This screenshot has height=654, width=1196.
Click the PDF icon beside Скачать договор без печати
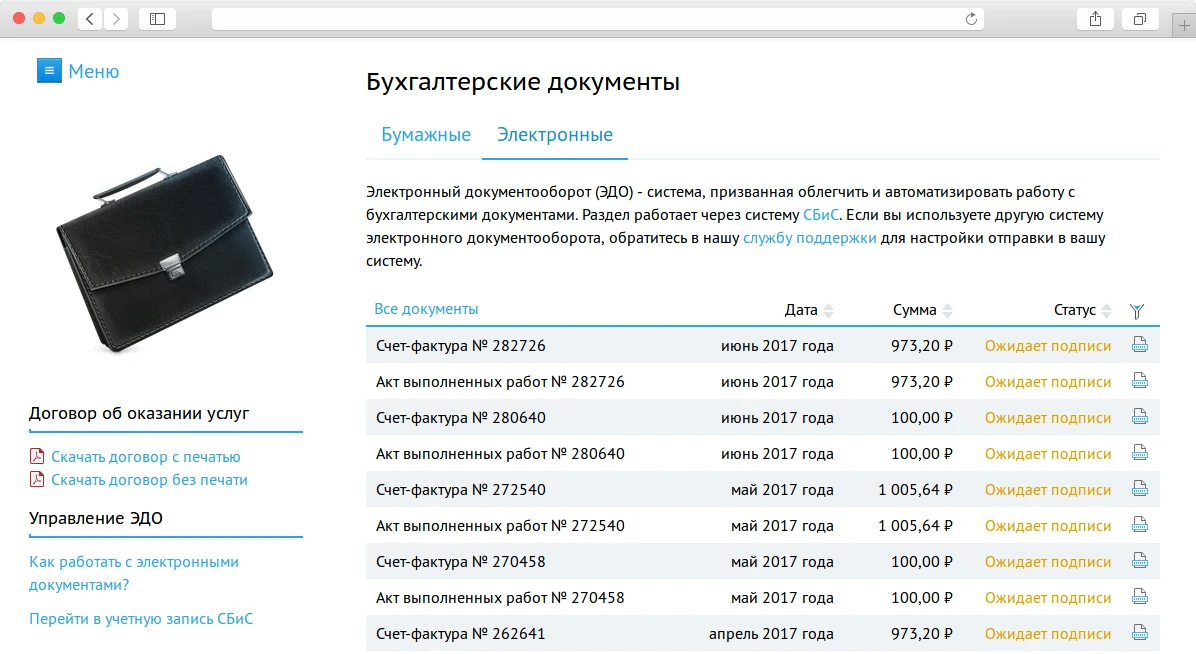37,479
